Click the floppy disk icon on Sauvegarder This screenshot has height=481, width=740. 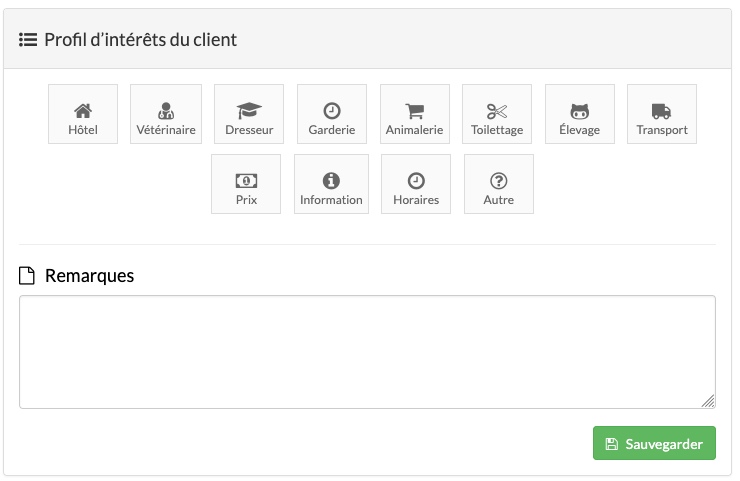pyautogui.click(x=612, y=444)
